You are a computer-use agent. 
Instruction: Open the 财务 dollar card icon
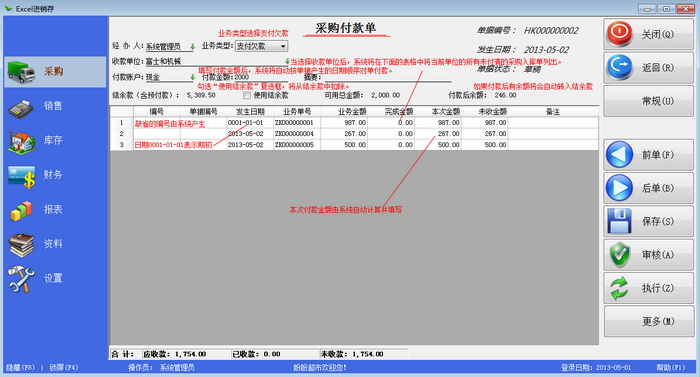click(21, 176)
